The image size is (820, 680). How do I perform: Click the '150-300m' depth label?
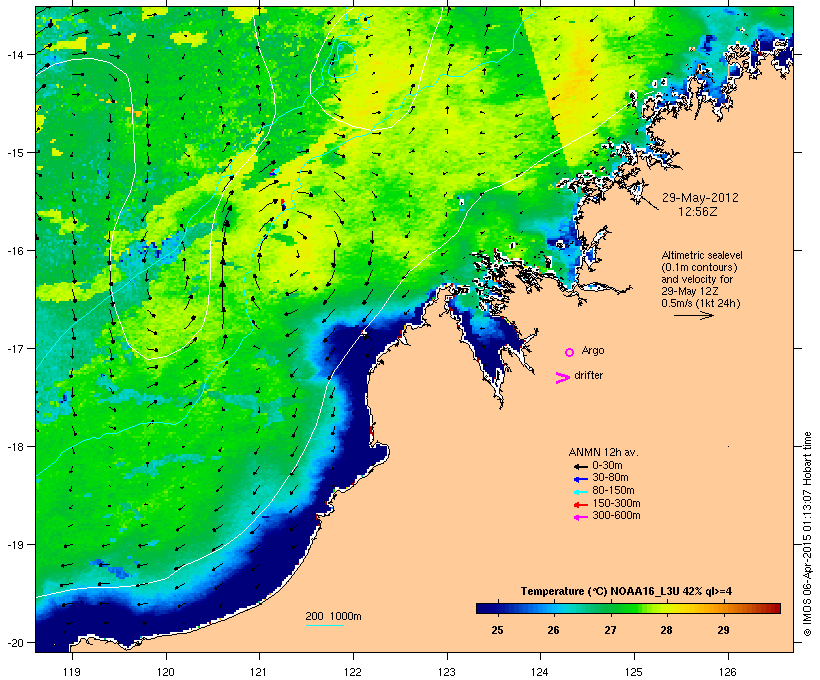616,503
